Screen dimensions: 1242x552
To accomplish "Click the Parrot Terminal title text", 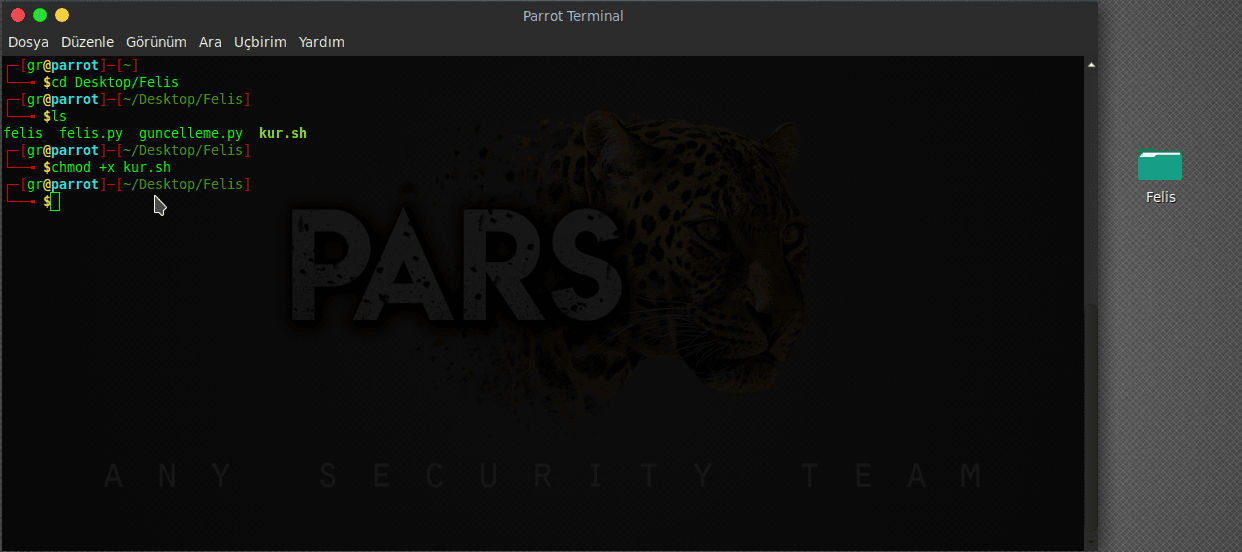I will 573,16.
